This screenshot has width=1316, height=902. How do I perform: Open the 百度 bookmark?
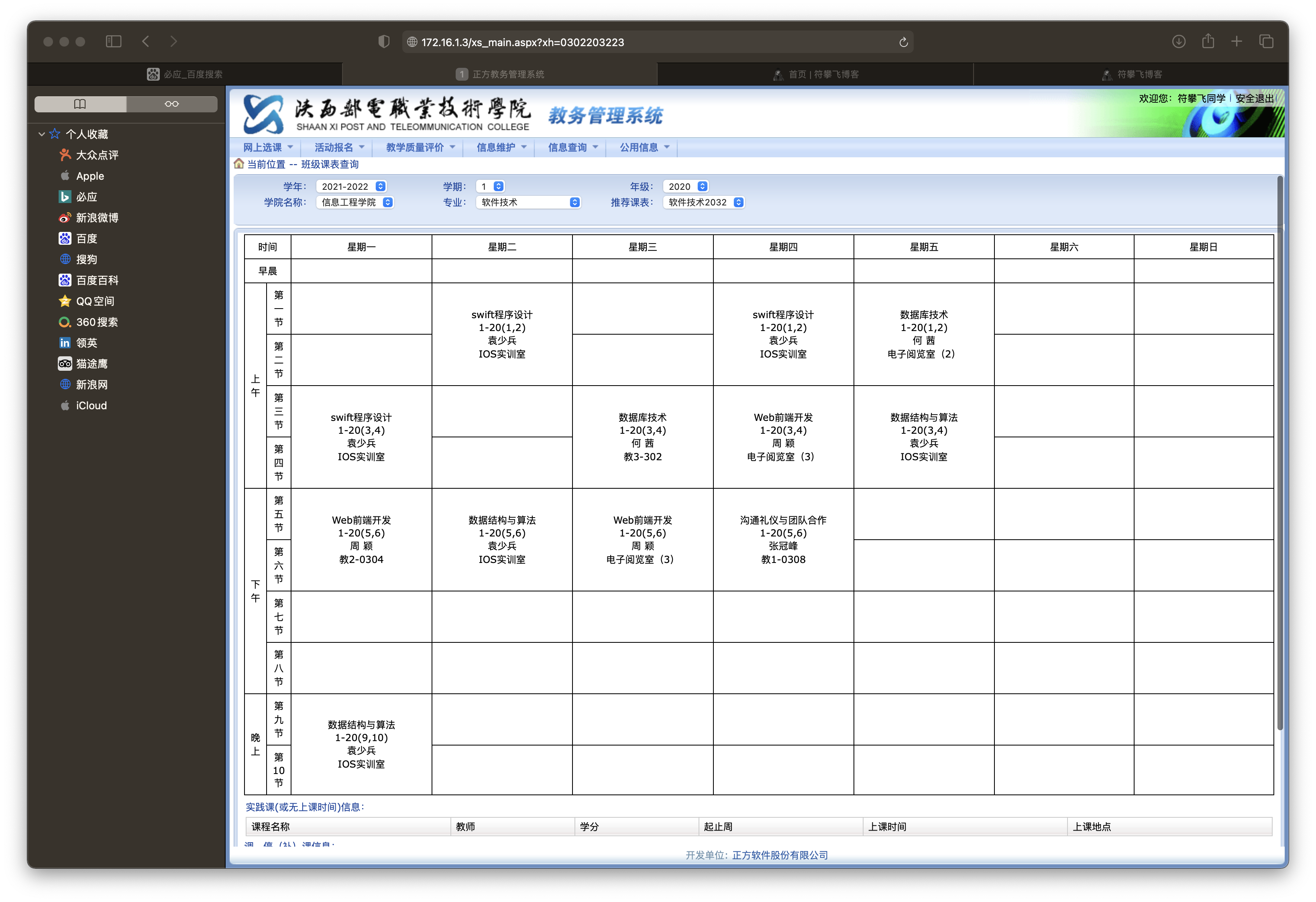point(78,239)
